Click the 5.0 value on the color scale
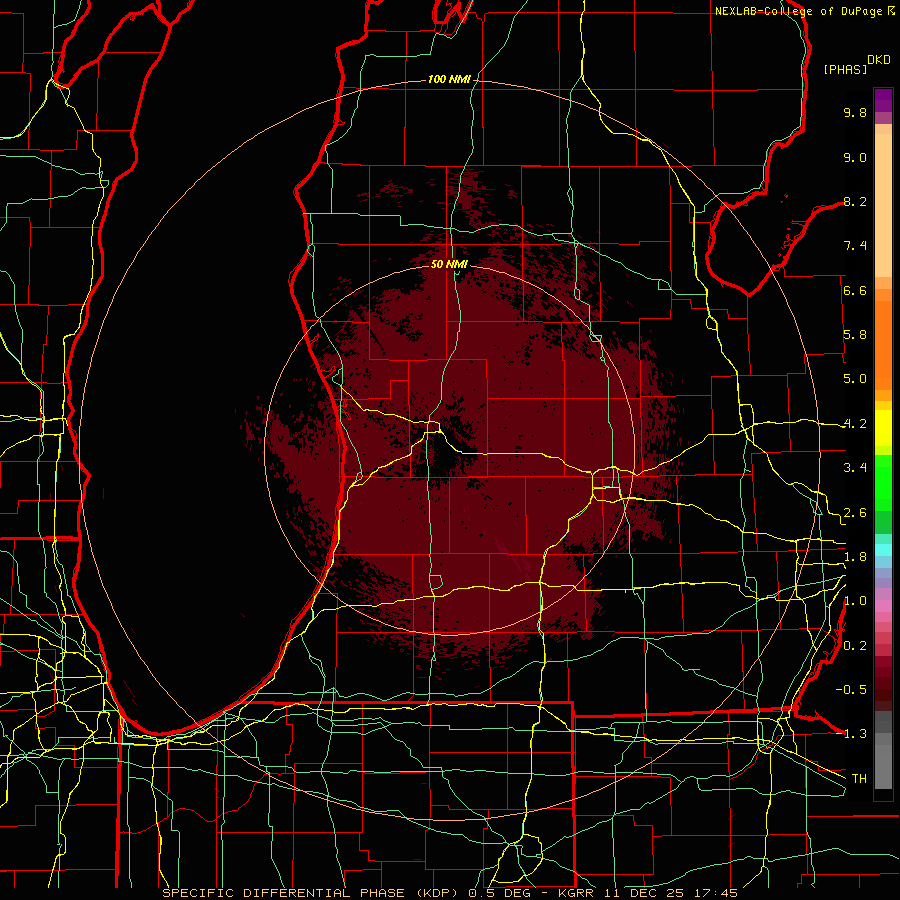 click(x=855, y=379)
